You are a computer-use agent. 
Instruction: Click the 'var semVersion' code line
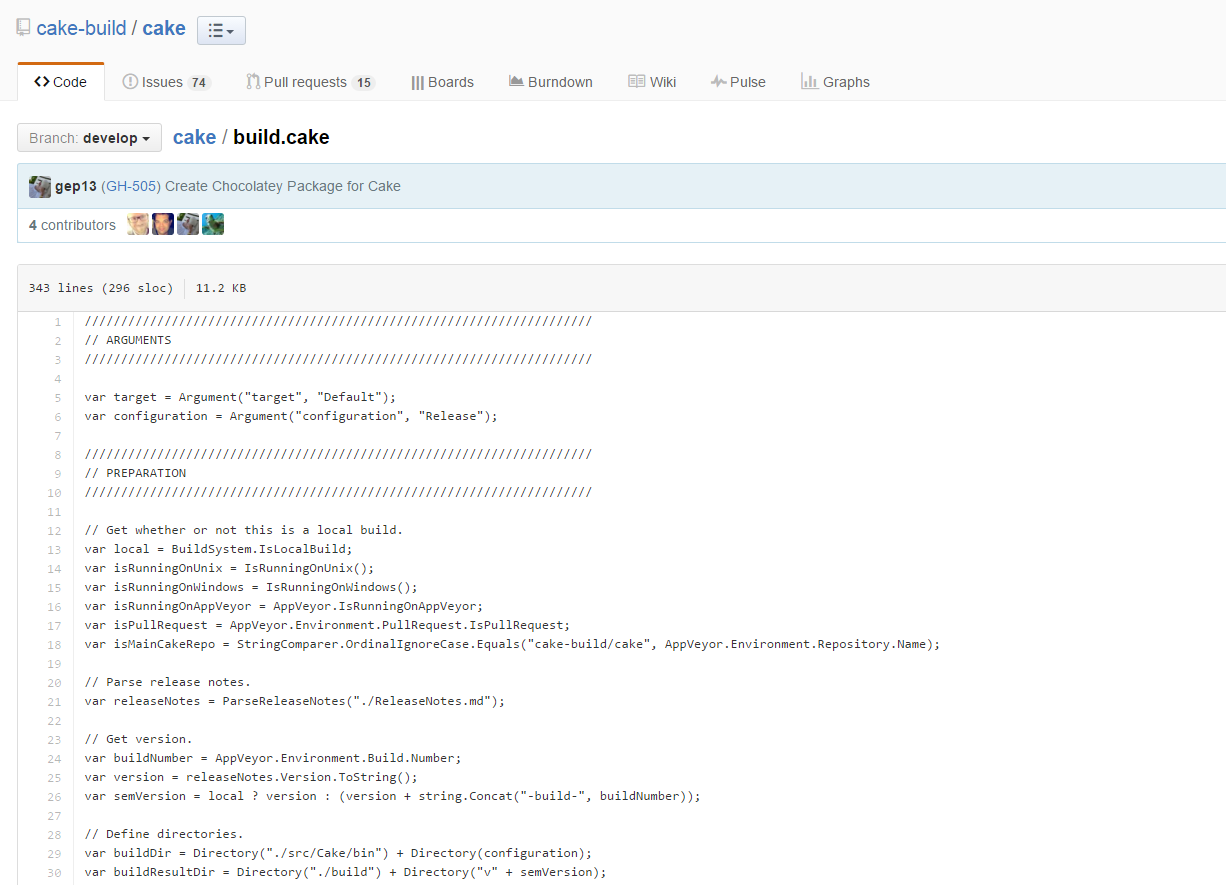(393, 796)
